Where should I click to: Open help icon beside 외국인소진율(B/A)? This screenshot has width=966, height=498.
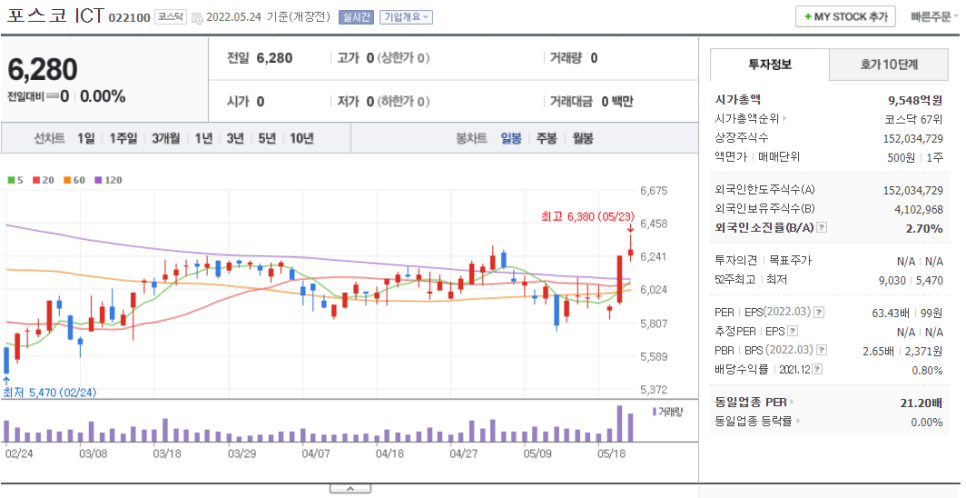coord(821,227)
